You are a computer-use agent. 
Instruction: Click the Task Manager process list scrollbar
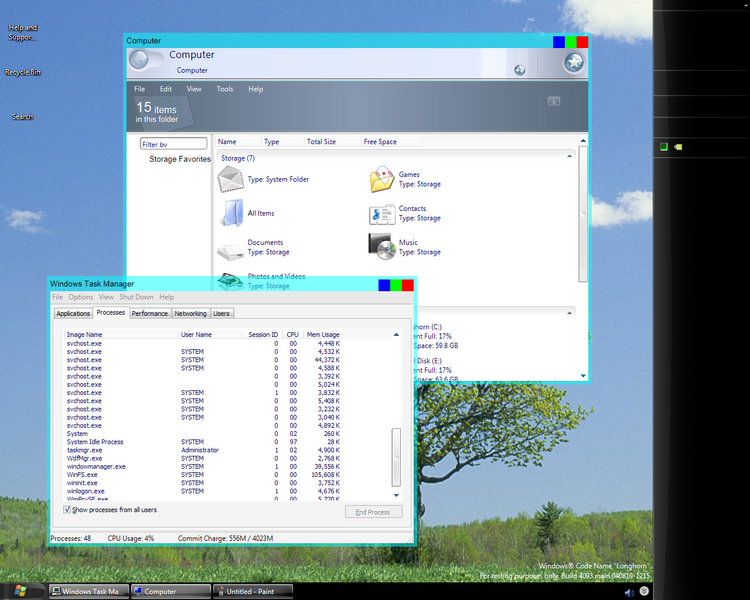(x=396, y=455)
